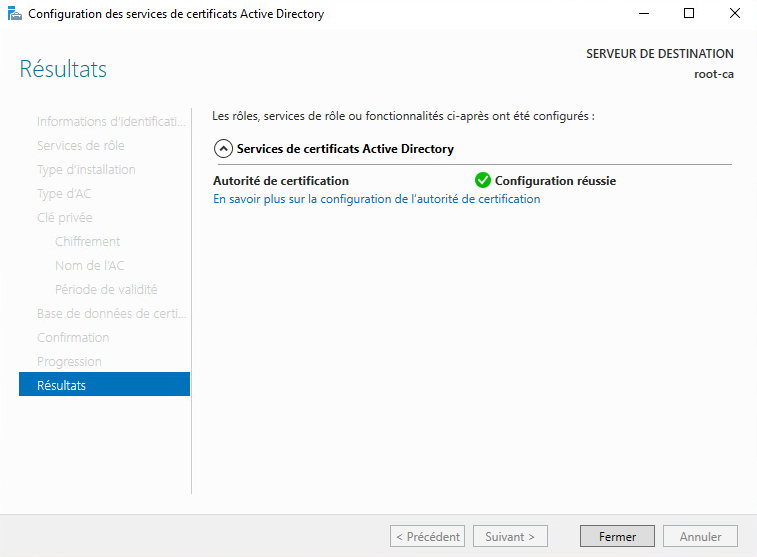
Task: Click the Fermer button
Action: click(x=617, y=536)
